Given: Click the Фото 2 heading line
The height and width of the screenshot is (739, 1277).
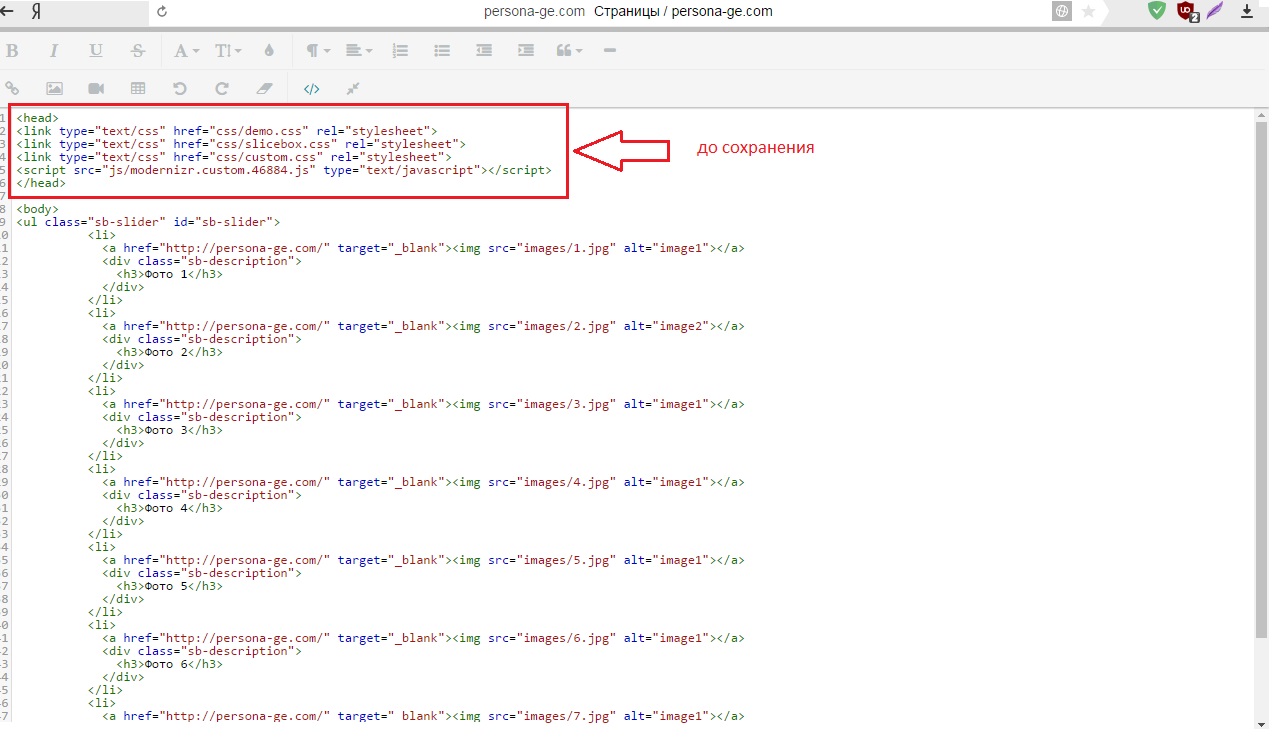Looking at the screenshot, I should (x=170, y=352).
